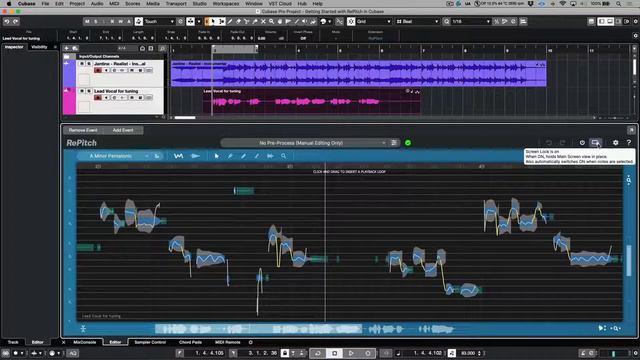This screenshot has height=360, width=640.
Task: Open No Pre-Process Manual Editing Only dropdown
Action: [304, 143]
